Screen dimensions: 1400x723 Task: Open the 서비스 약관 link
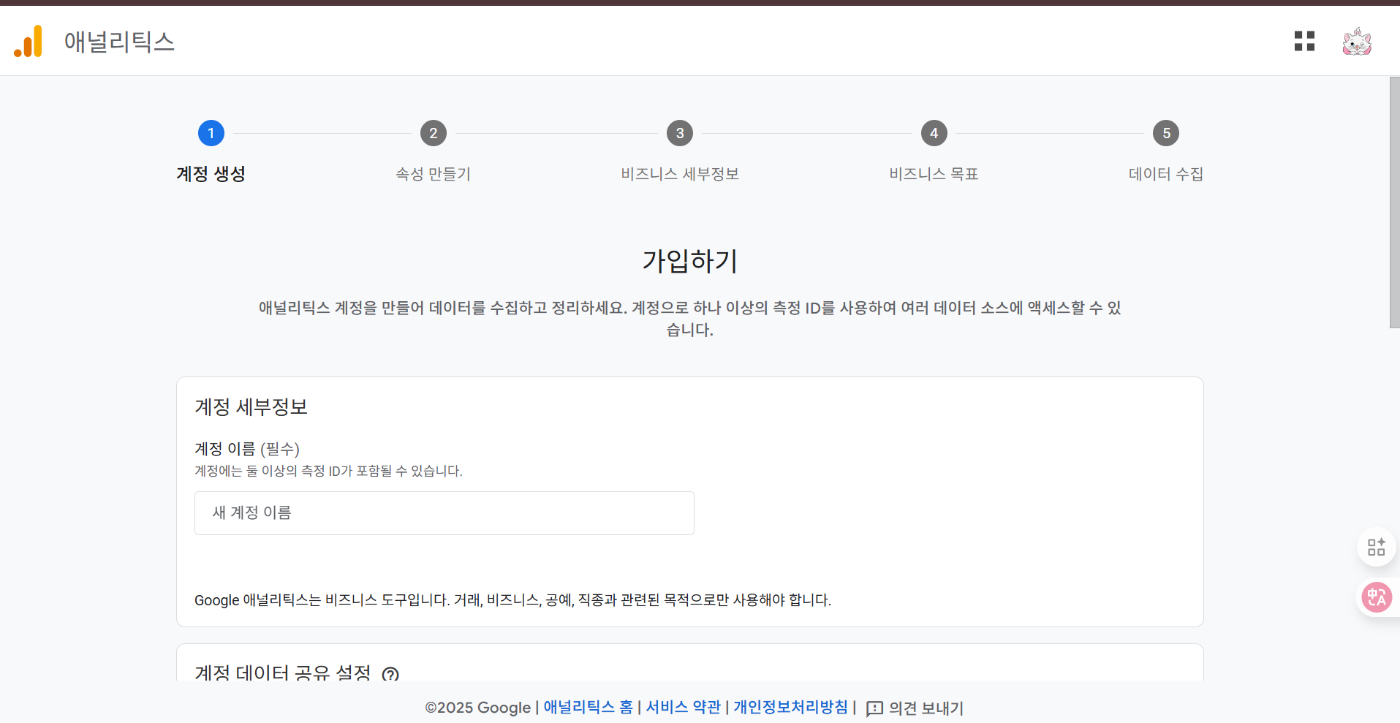pos(683,707)
